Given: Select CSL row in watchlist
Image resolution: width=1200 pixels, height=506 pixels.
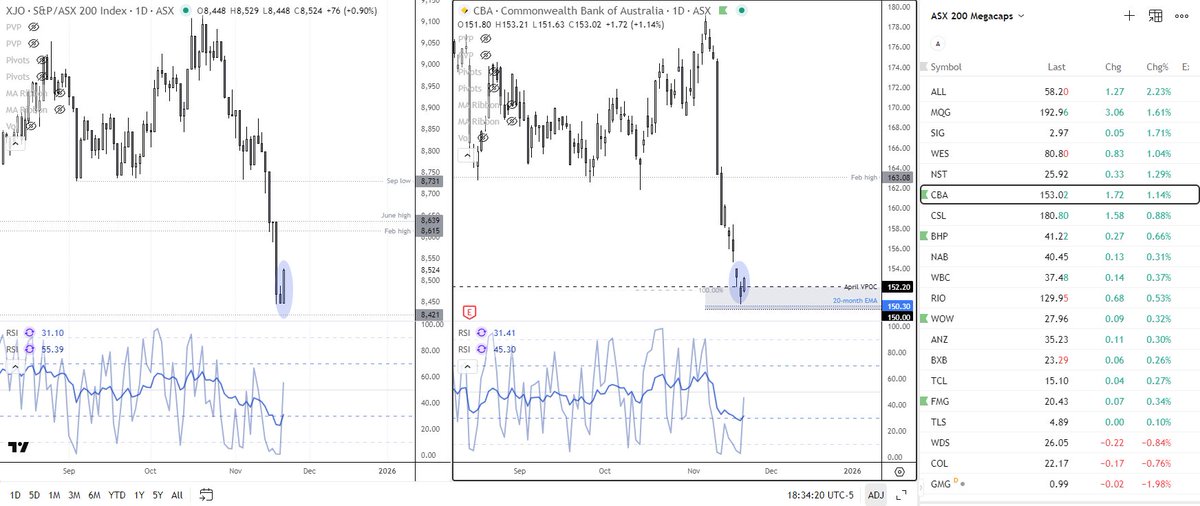Looking at the screenshot, I should point(1058,215).
